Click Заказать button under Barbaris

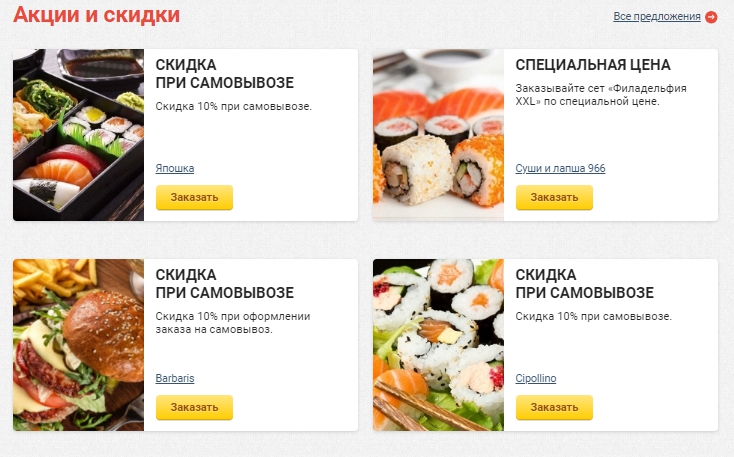(x=194, y=407)
